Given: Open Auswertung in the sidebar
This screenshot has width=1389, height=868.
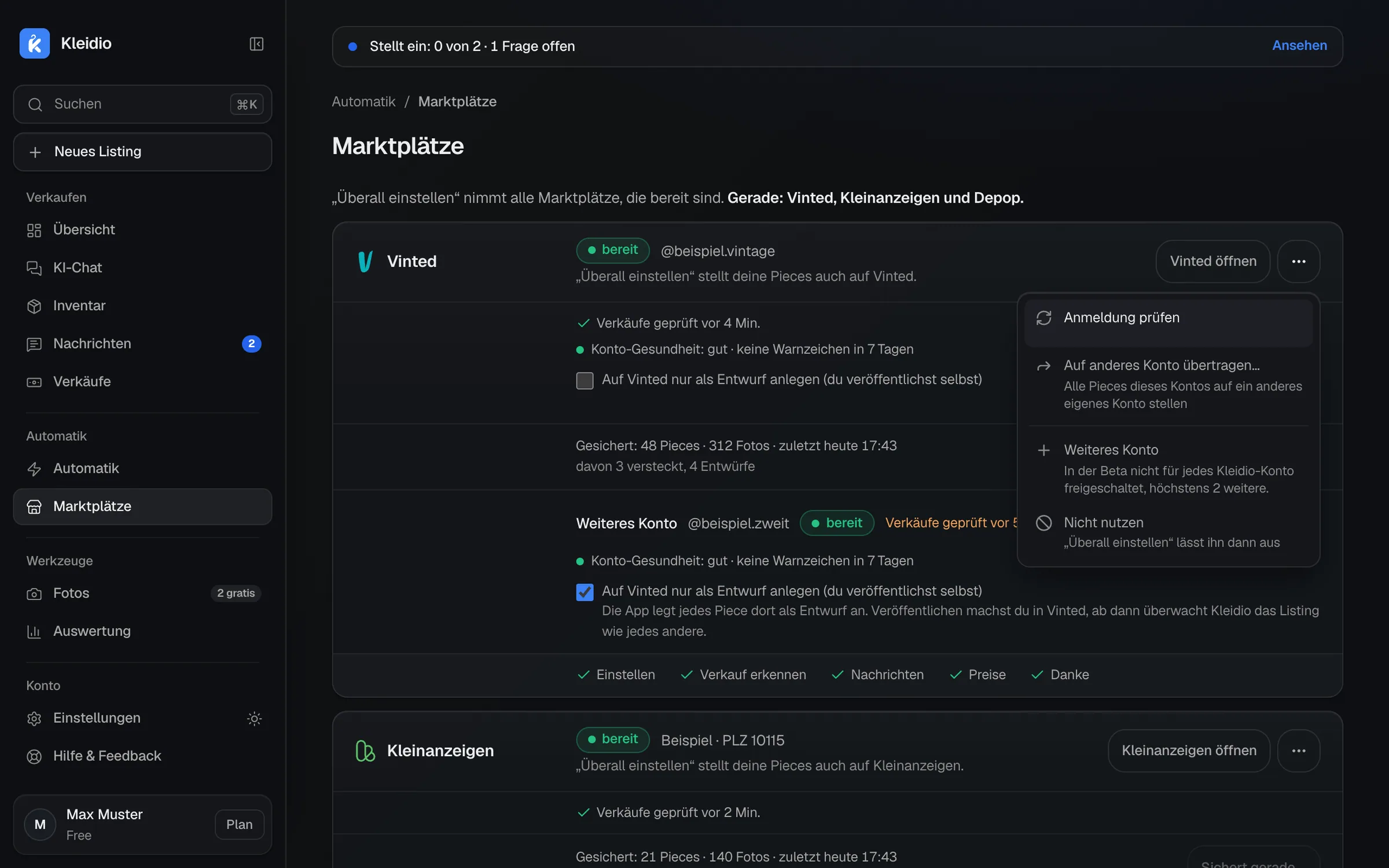Looking at the screenshot, I should 142,631.
